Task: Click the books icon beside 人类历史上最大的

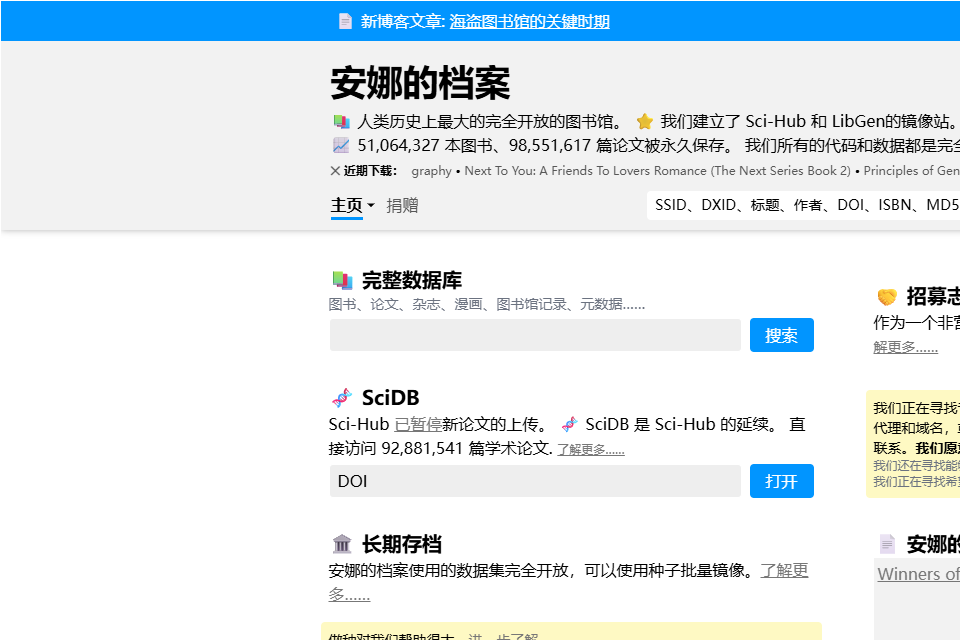Action: point(341,121)
